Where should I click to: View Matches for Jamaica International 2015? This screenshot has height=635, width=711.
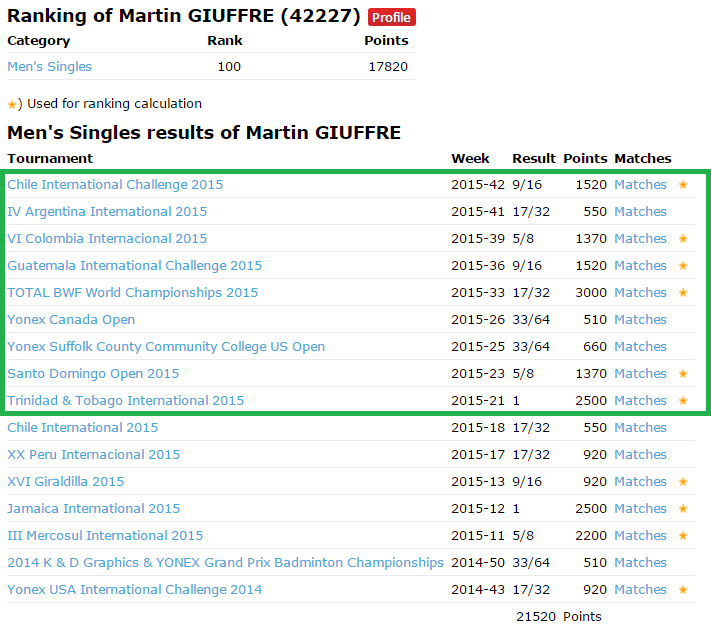640,508
